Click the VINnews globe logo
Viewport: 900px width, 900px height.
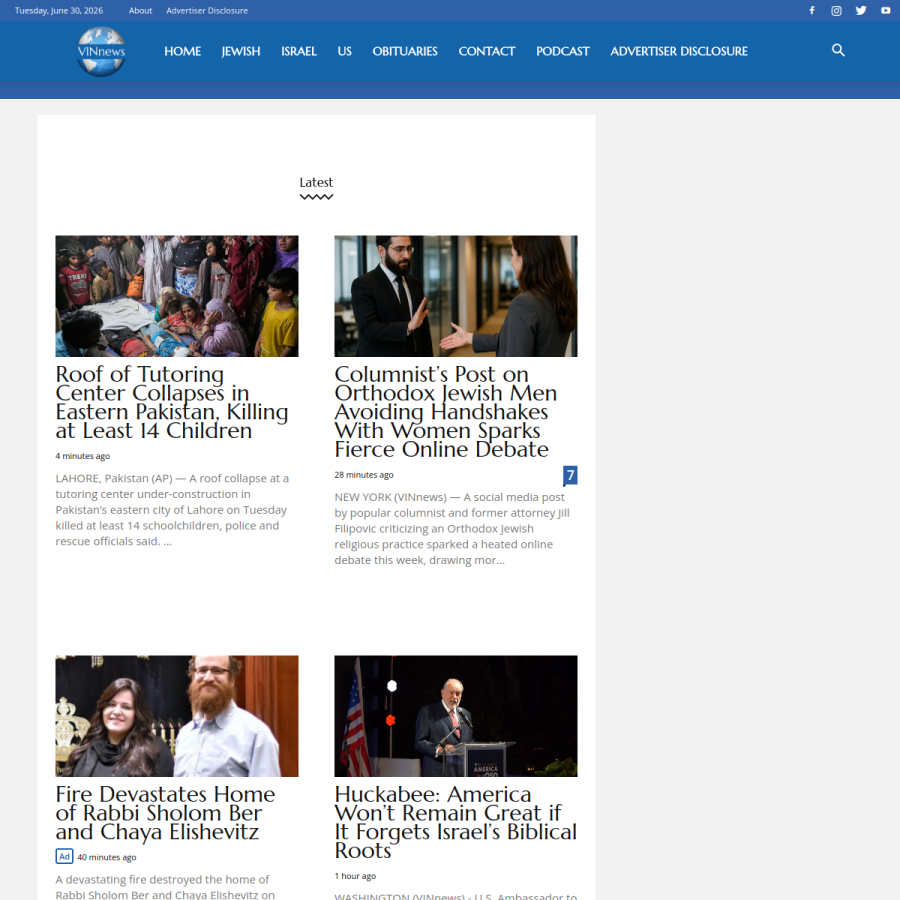point(101,51)
